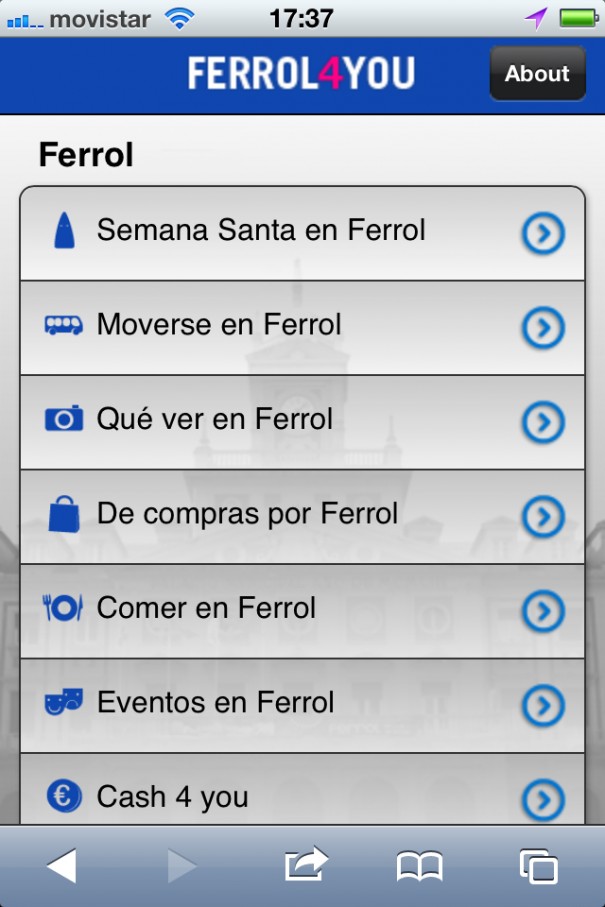Viewport: 605px width, 907px height.
Task: Open the bookmarks book icon
Action: (x=419, y=866)
